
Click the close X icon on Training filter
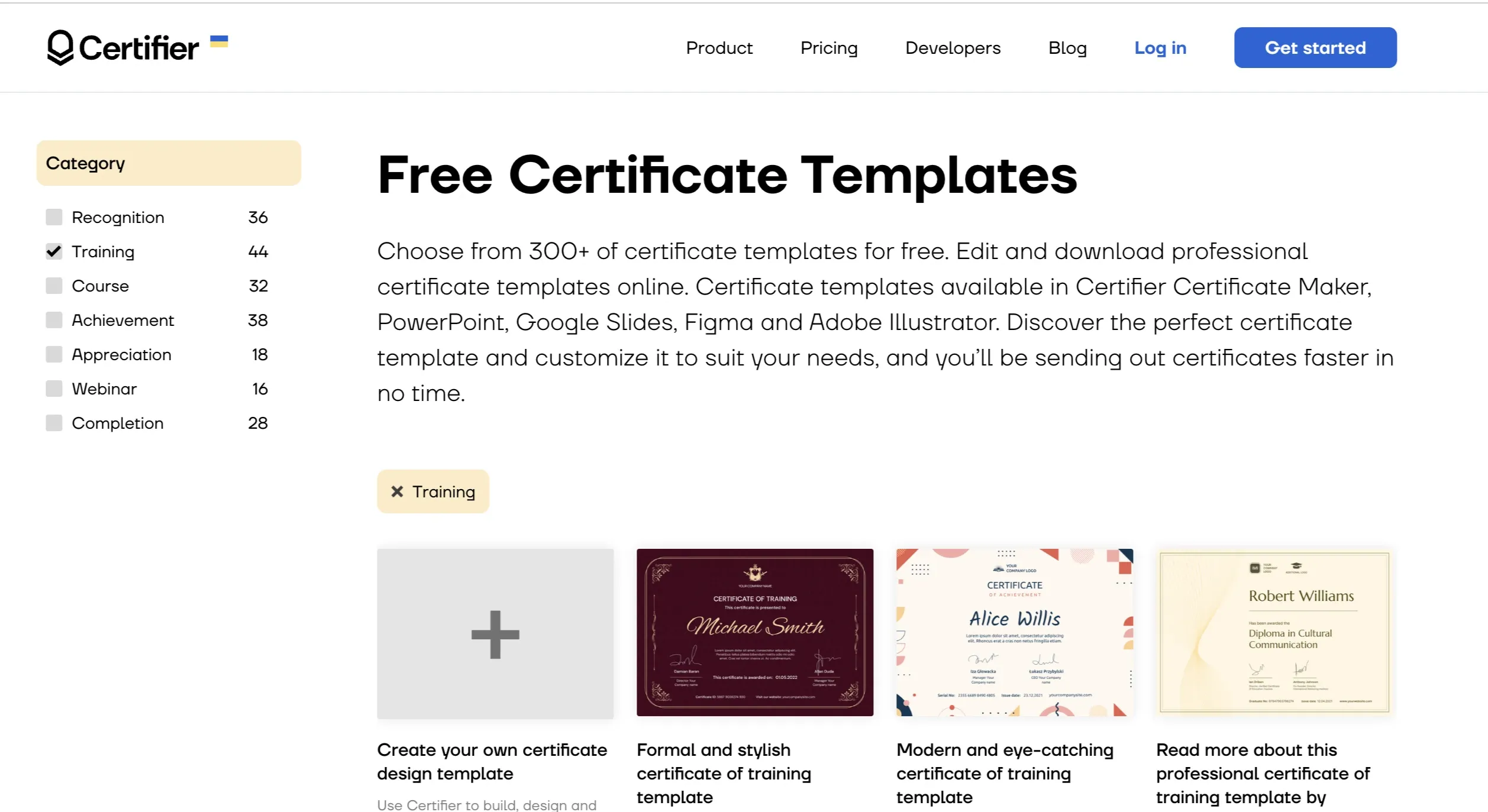[x=397, y=492]
